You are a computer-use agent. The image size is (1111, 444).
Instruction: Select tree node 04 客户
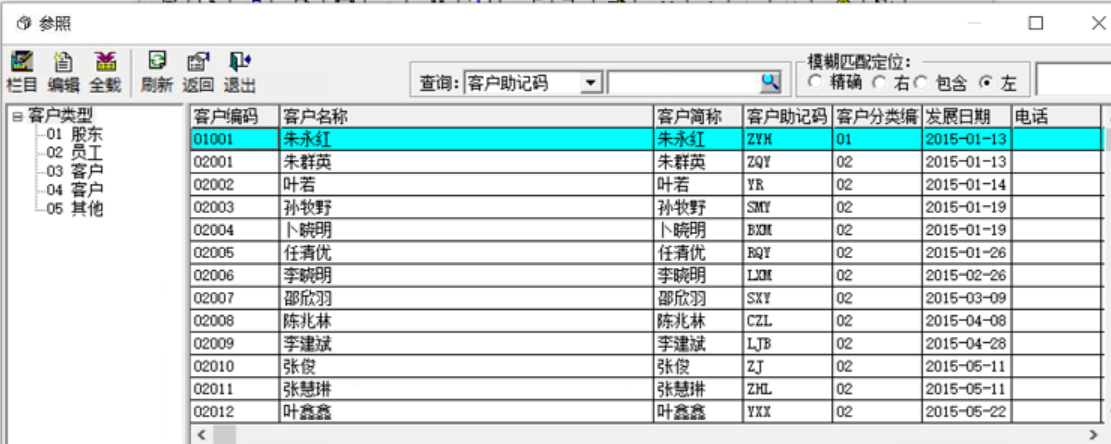74,190
